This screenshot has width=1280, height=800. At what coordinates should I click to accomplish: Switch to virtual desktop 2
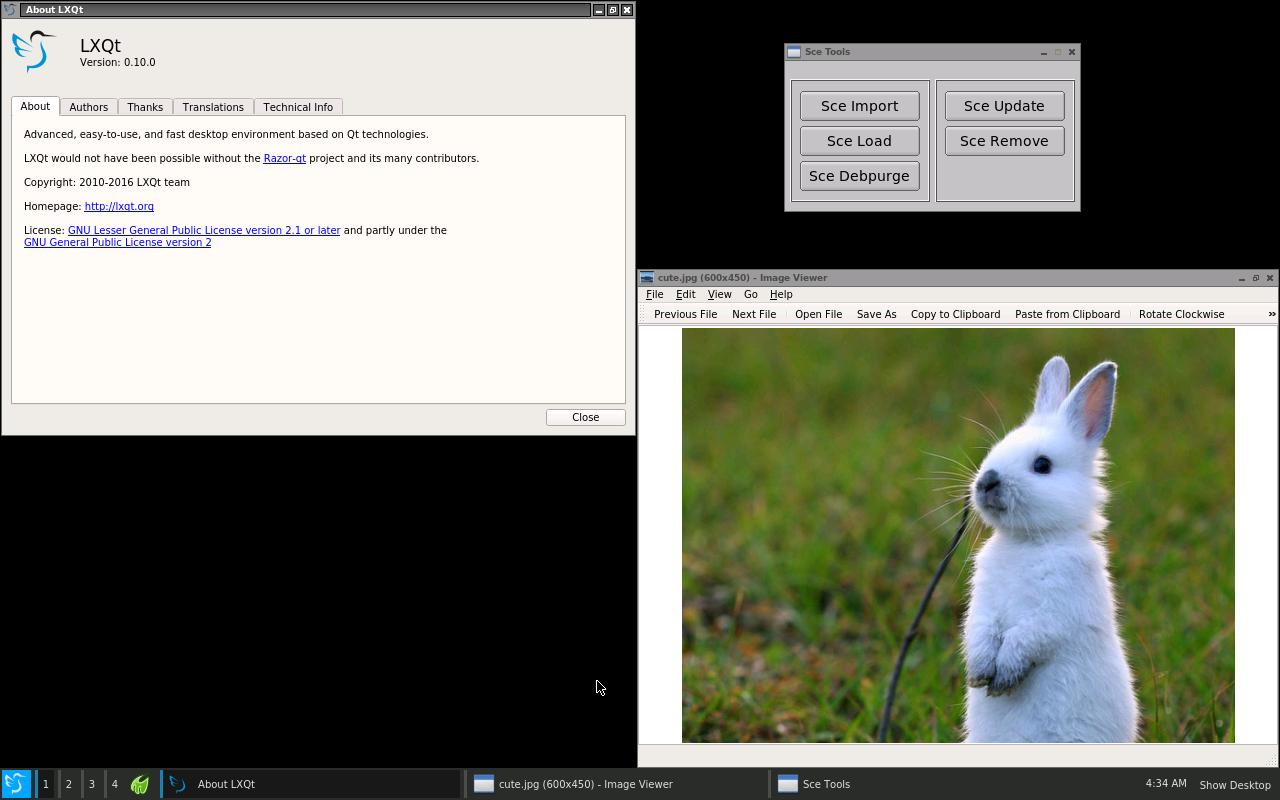pos(68,784)
